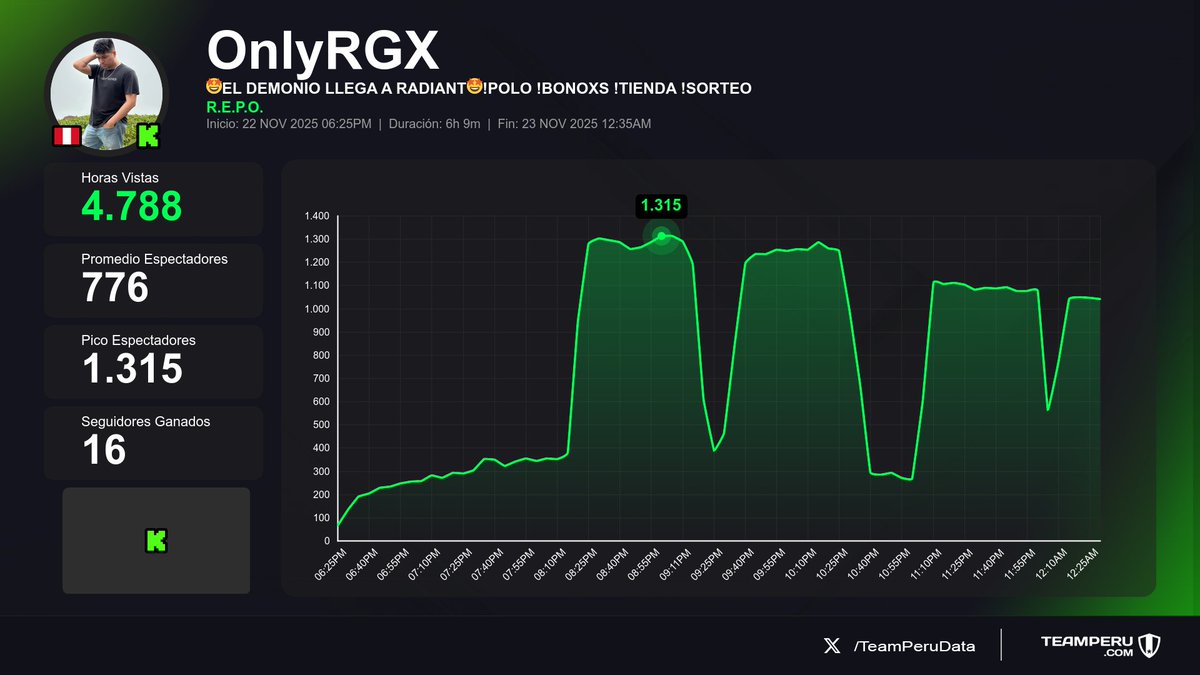Click the Horas Vistas label
Viewport: 1200px width, 675px height.
120,177
